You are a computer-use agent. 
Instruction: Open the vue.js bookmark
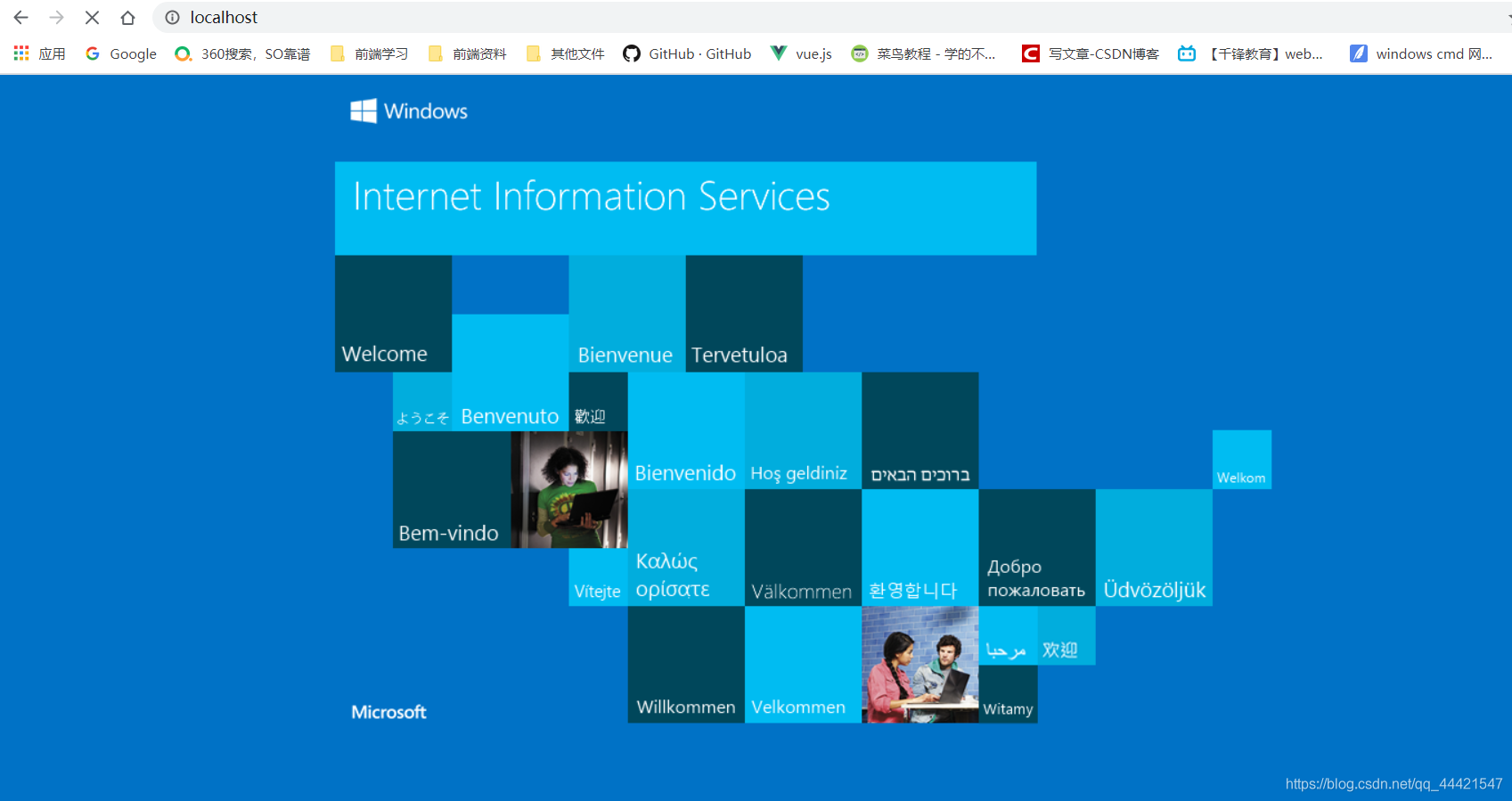pos(801,53)
